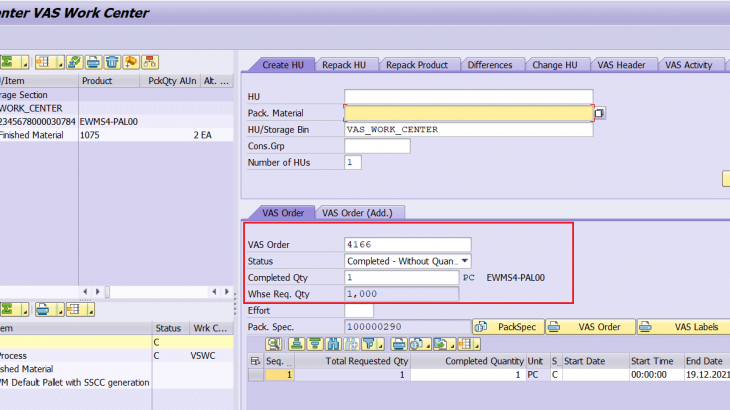Click the Seq. column header
Screen dimensions: 730x410
click(279, 361)
